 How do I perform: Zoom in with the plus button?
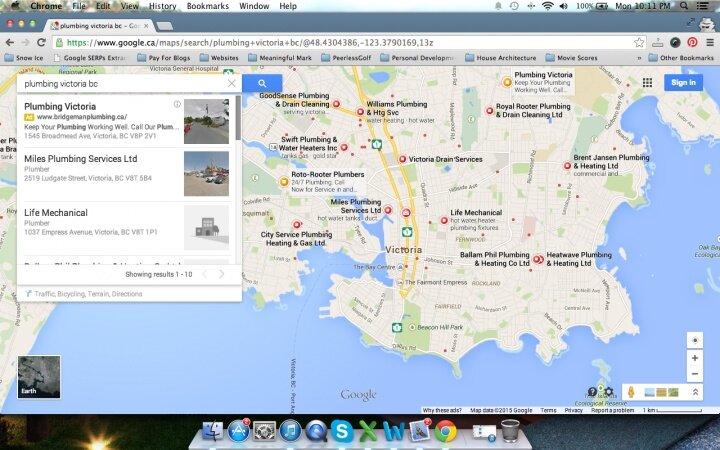(x=695, y=358)
